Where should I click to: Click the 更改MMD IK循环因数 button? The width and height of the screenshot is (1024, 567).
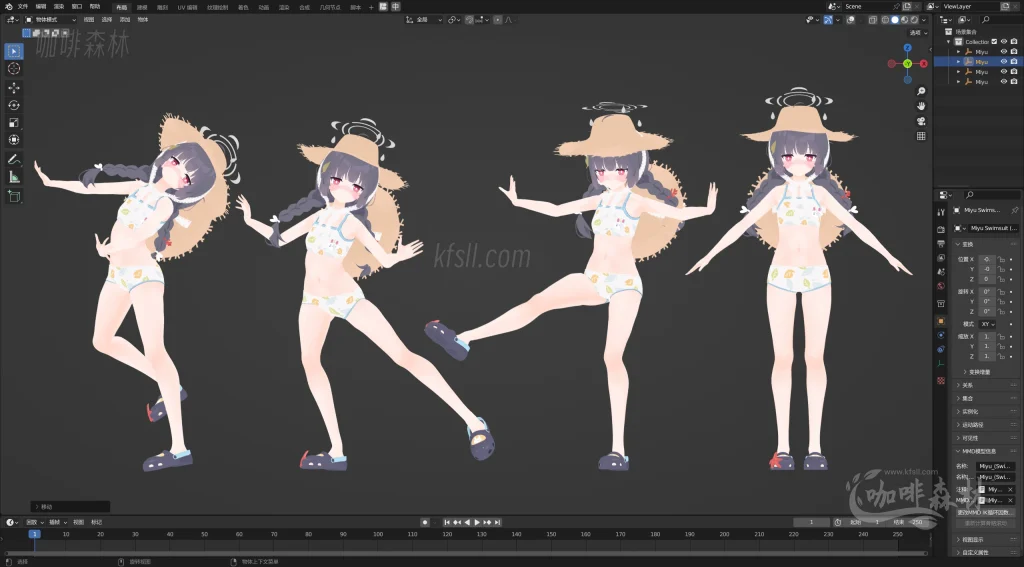(x=986, y=512)
